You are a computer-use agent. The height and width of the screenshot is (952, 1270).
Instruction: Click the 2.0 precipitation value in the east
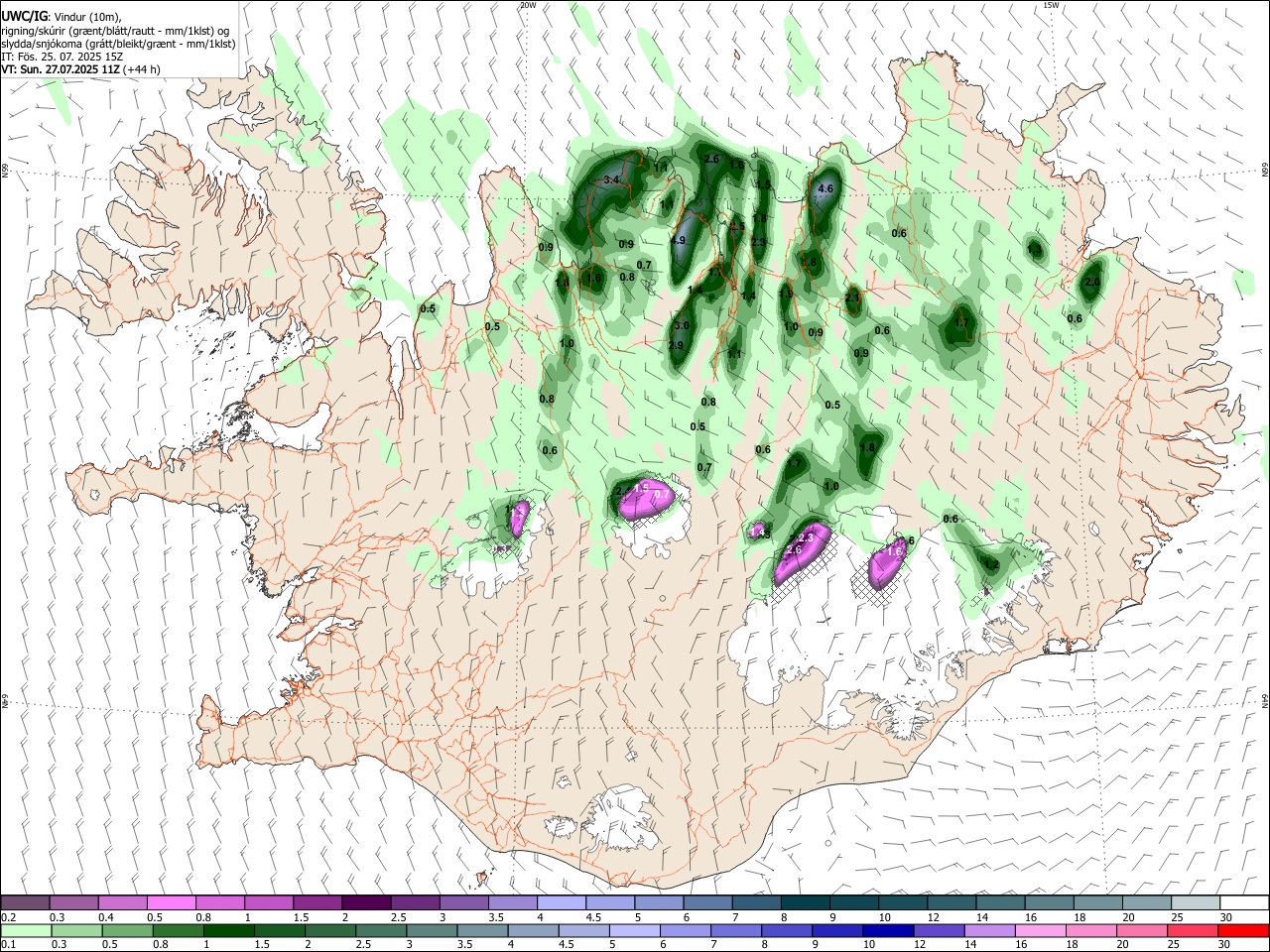pos(1092,282)
